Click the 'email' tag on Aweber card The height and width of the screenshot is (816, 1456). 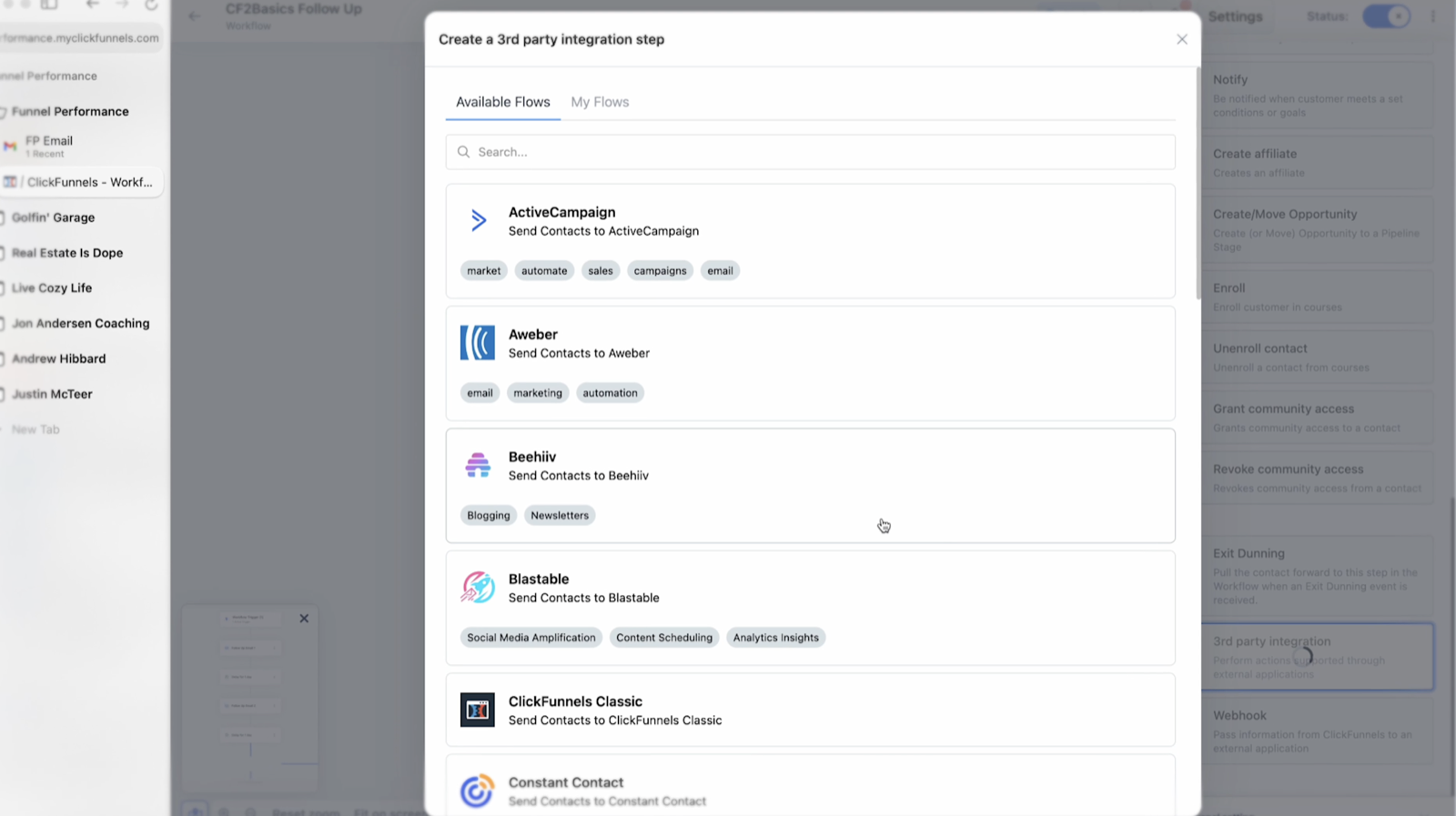pos(480,393)
